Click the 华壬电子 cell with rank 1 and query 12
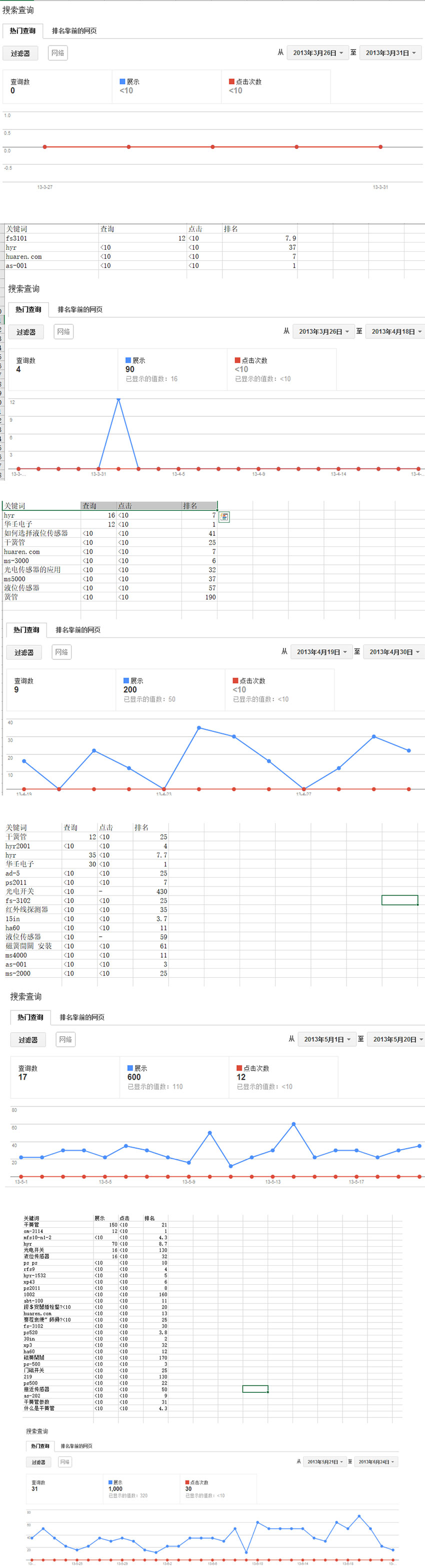This screenshot has width=425, height=1568. pos(18,524)
